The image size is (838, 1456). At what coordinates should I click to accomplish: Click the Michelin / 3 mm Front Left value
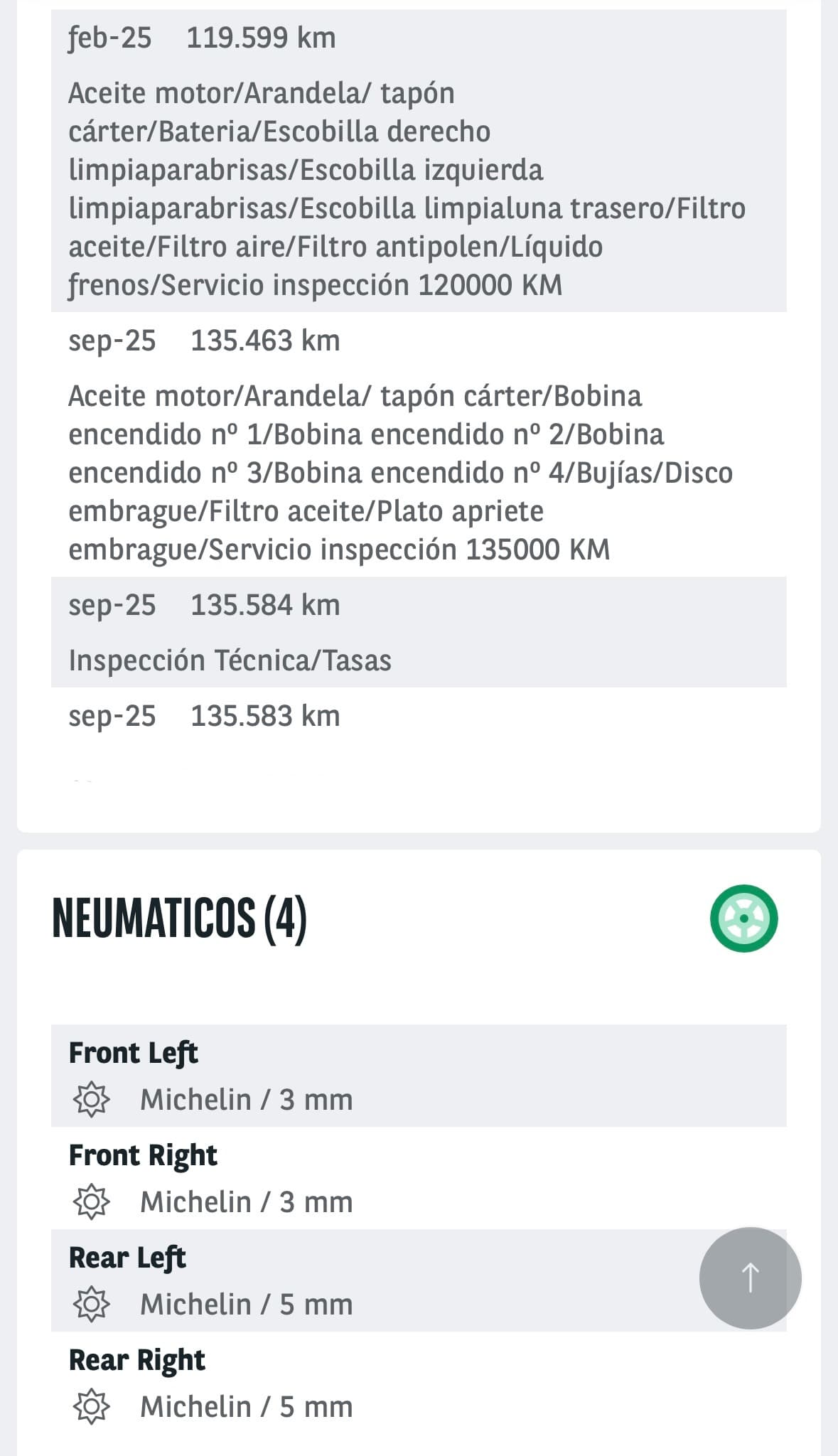(x=246, y=1099)
